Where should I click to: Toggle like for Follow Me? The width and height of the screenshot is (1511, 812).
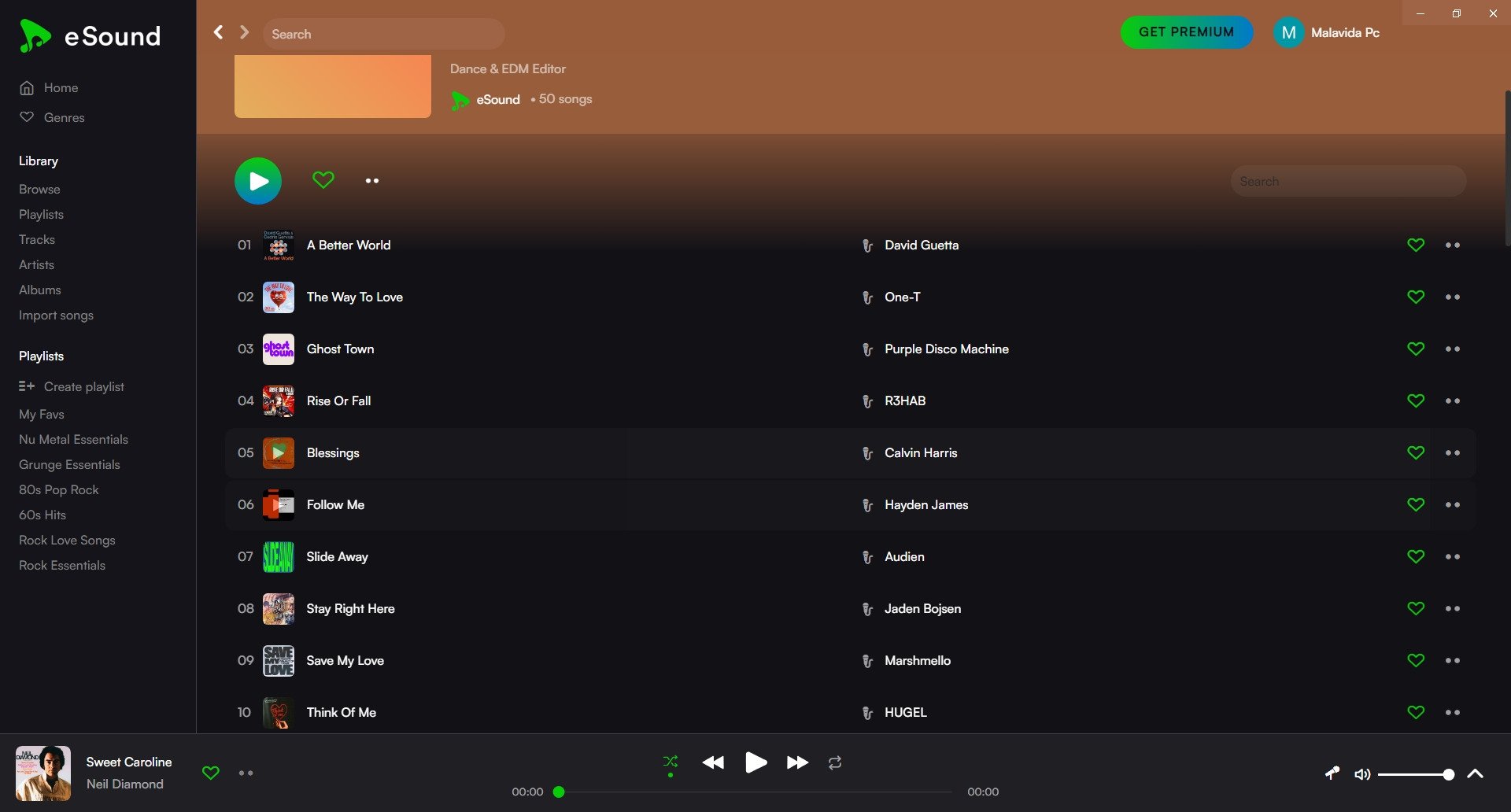[x=1416, y=504]
